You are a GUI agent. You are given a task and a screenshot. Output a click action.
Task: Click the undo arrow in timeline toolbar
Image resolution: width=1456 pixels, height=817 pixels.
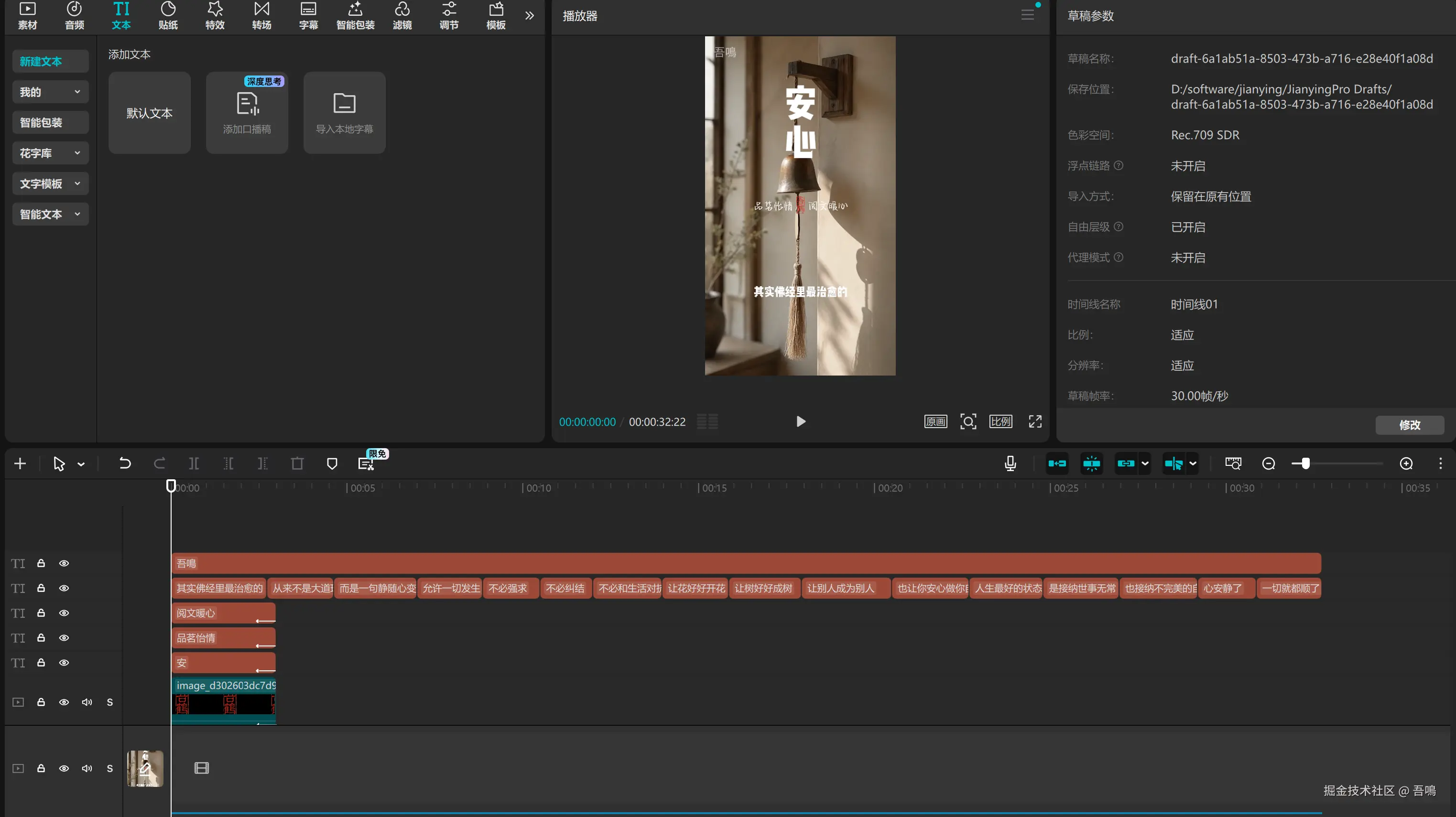[125, 464]
